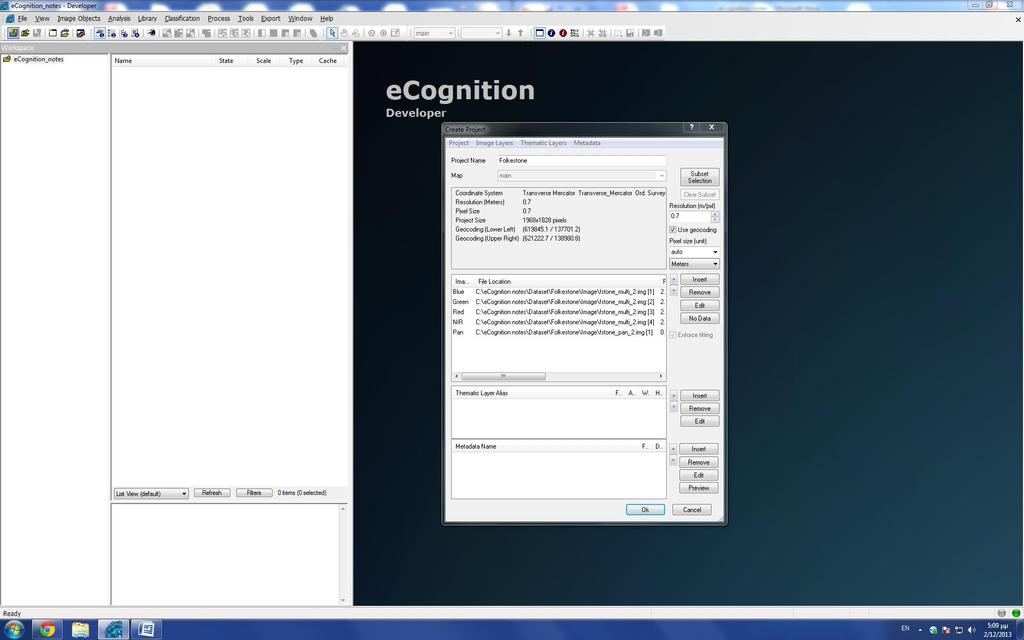This screenshot has width=1024, height=640.
Task: Click the down arrow next-level navigation icon
Action: click(509, 33)
